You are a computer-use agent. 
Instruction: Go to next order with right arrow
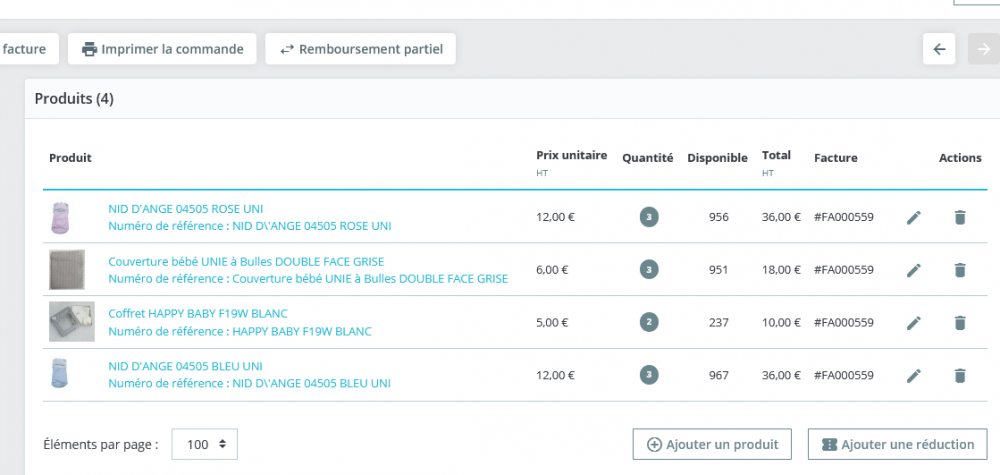pyautogui.click(x=983, y=49)
